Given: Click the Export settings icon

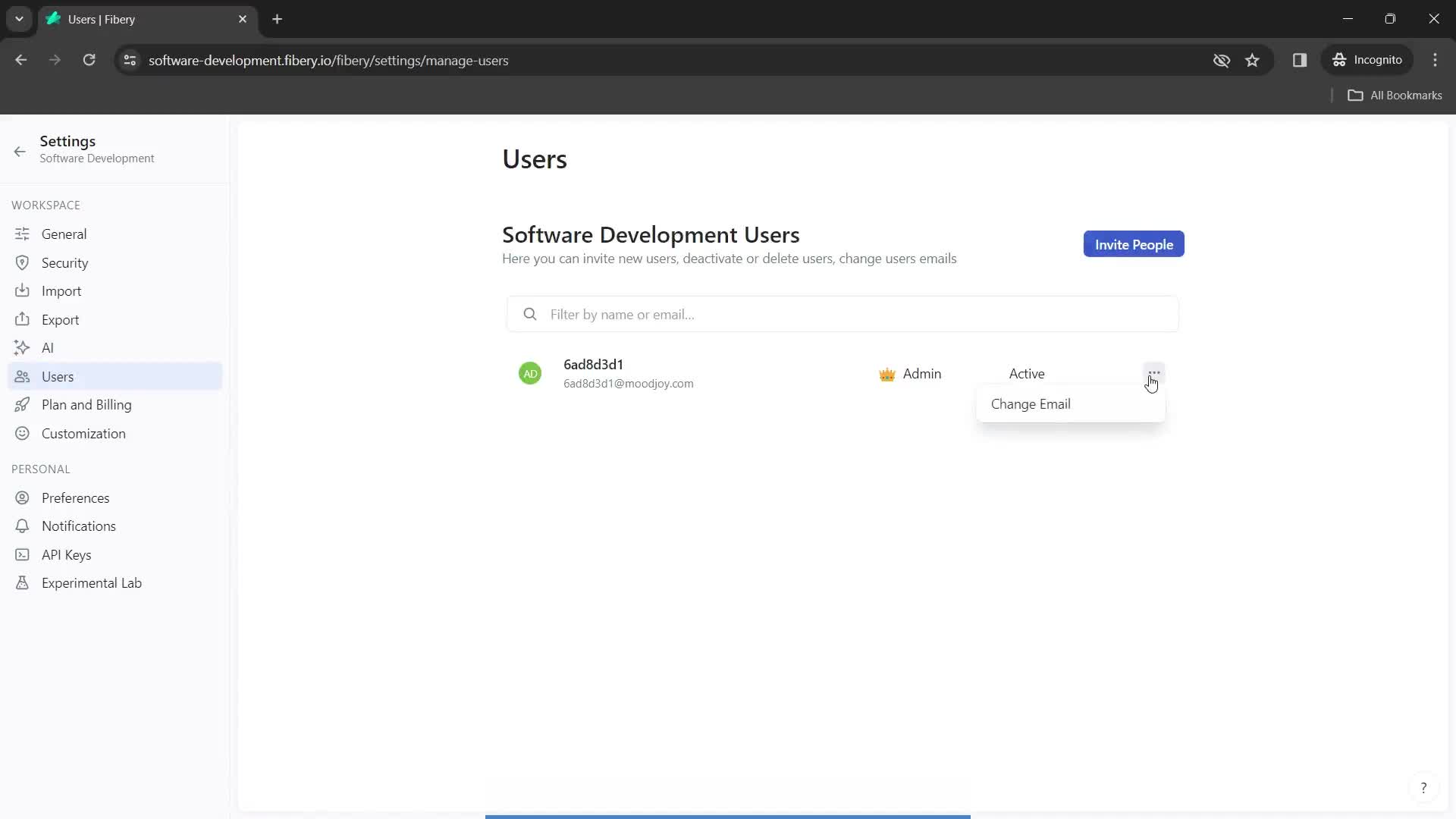Looking at the screenshot, I should tap(22, 319).
